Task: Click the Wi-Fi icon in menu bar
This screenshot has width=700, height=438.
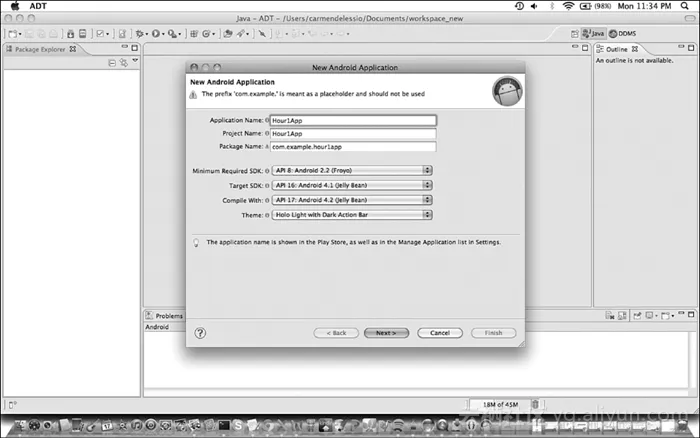Action: [568, 6]
